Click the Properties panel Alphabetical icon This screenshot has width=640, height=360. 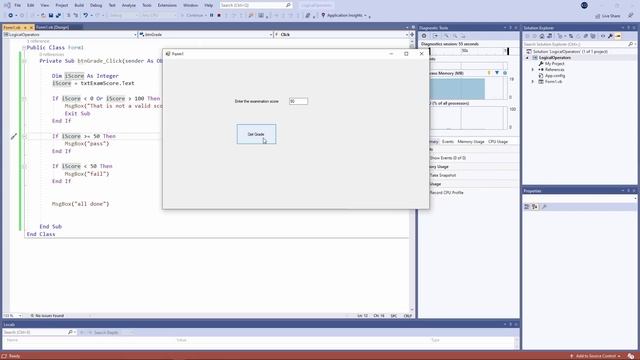pos(535,207)
